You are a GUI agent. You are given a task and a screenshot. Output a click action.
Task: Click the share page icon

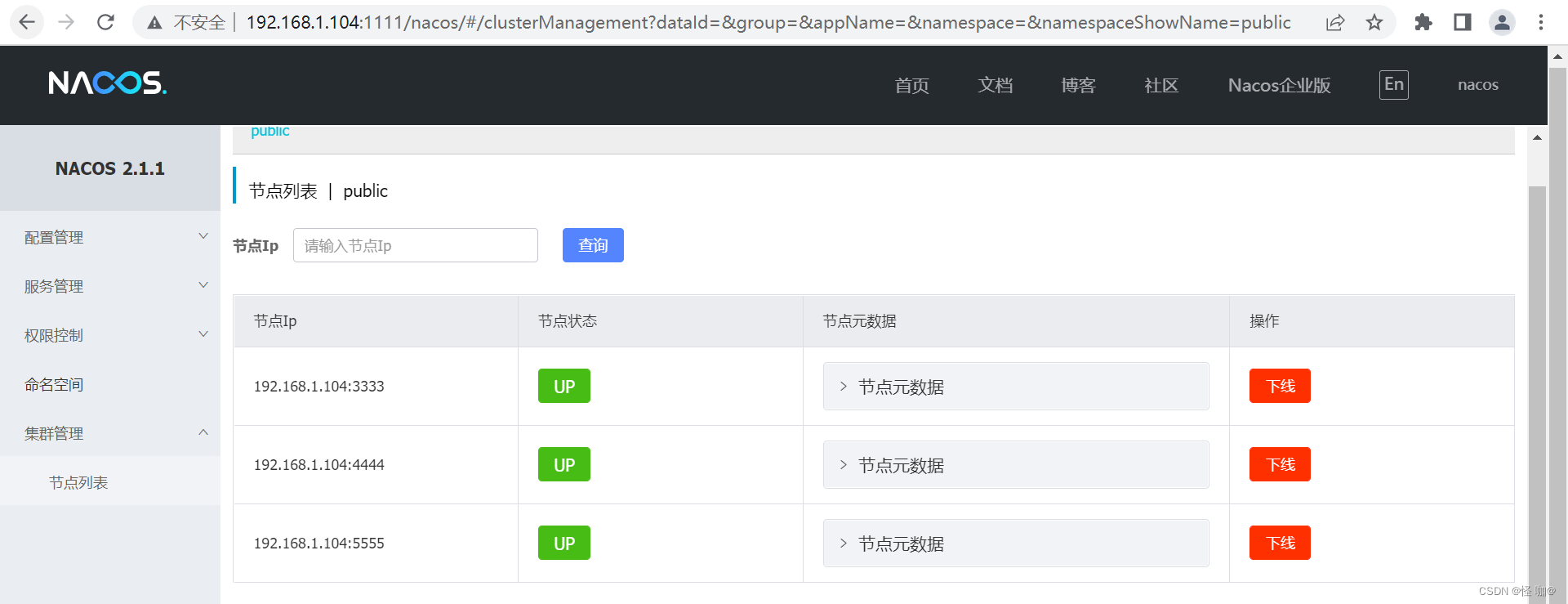click(x=1335, y=22)
